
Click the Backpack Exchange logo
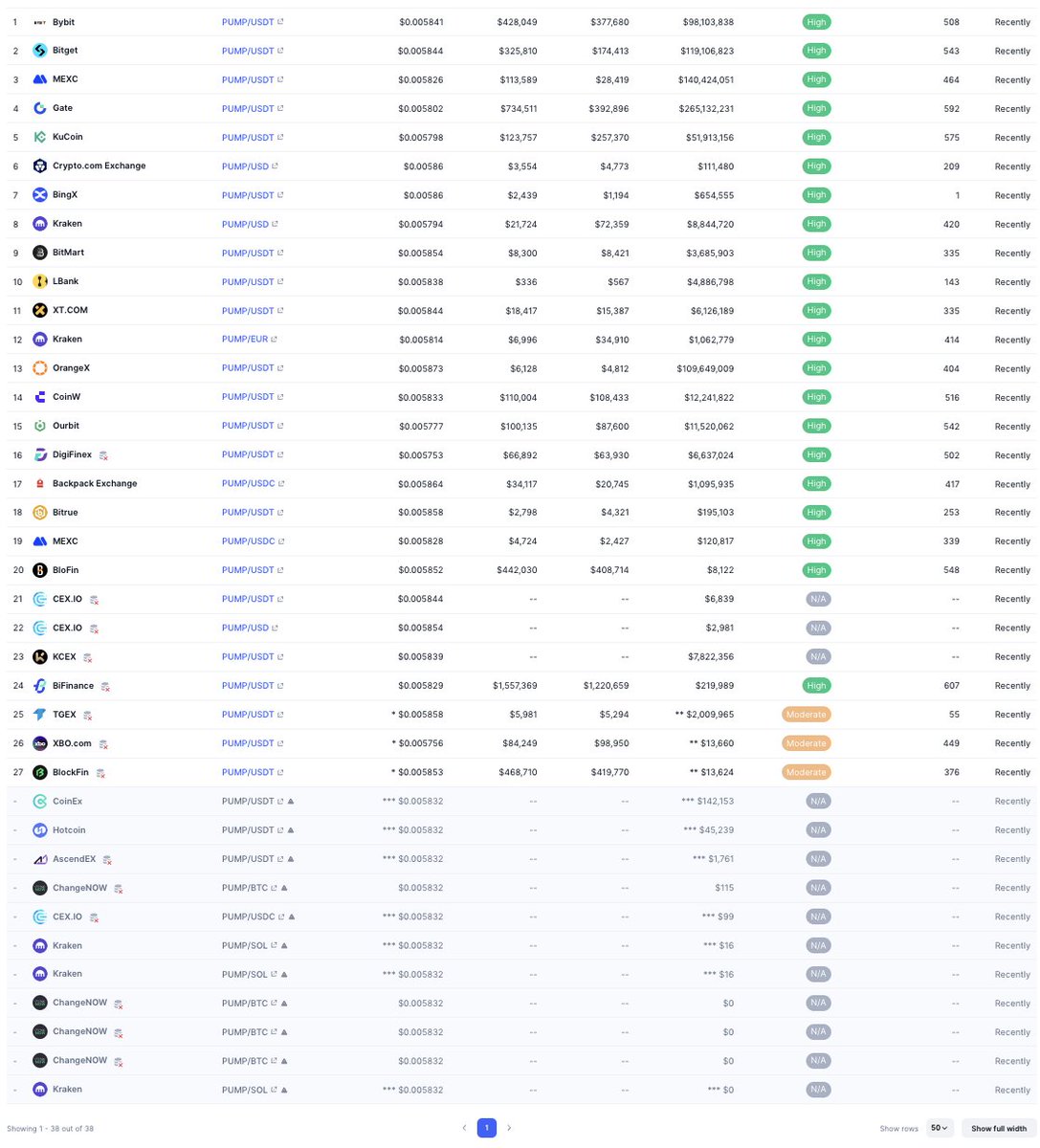click(40, 484)
